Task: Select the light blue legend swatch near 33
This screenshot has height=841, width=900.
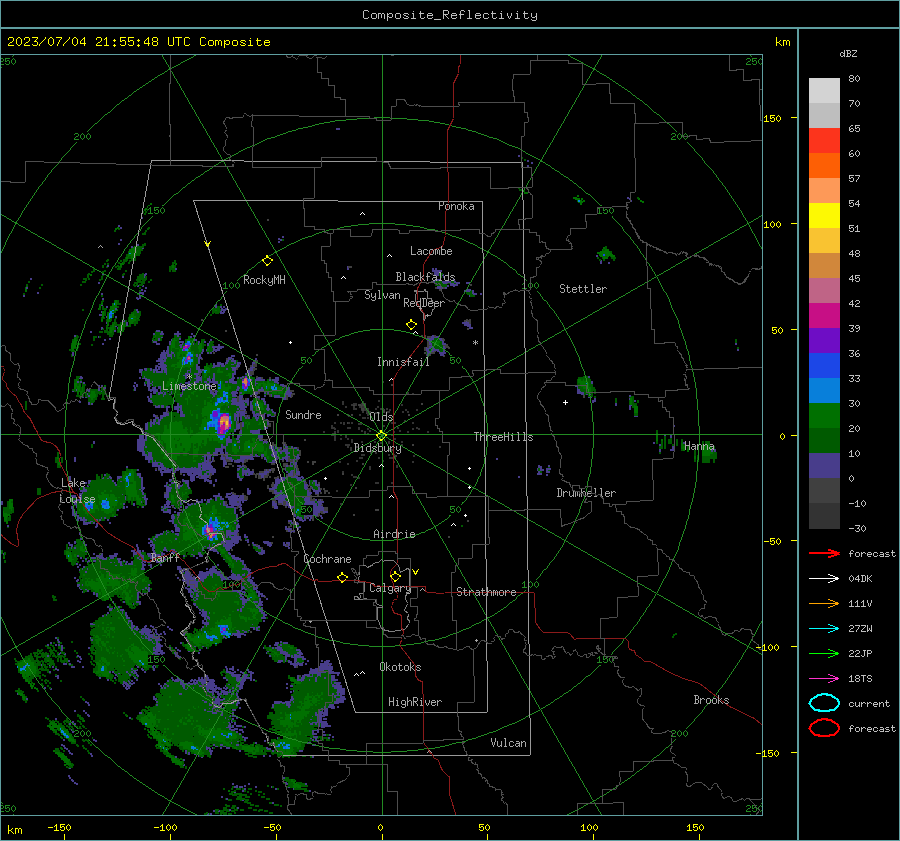Action: pyautogui.click(x=824, y=390)
